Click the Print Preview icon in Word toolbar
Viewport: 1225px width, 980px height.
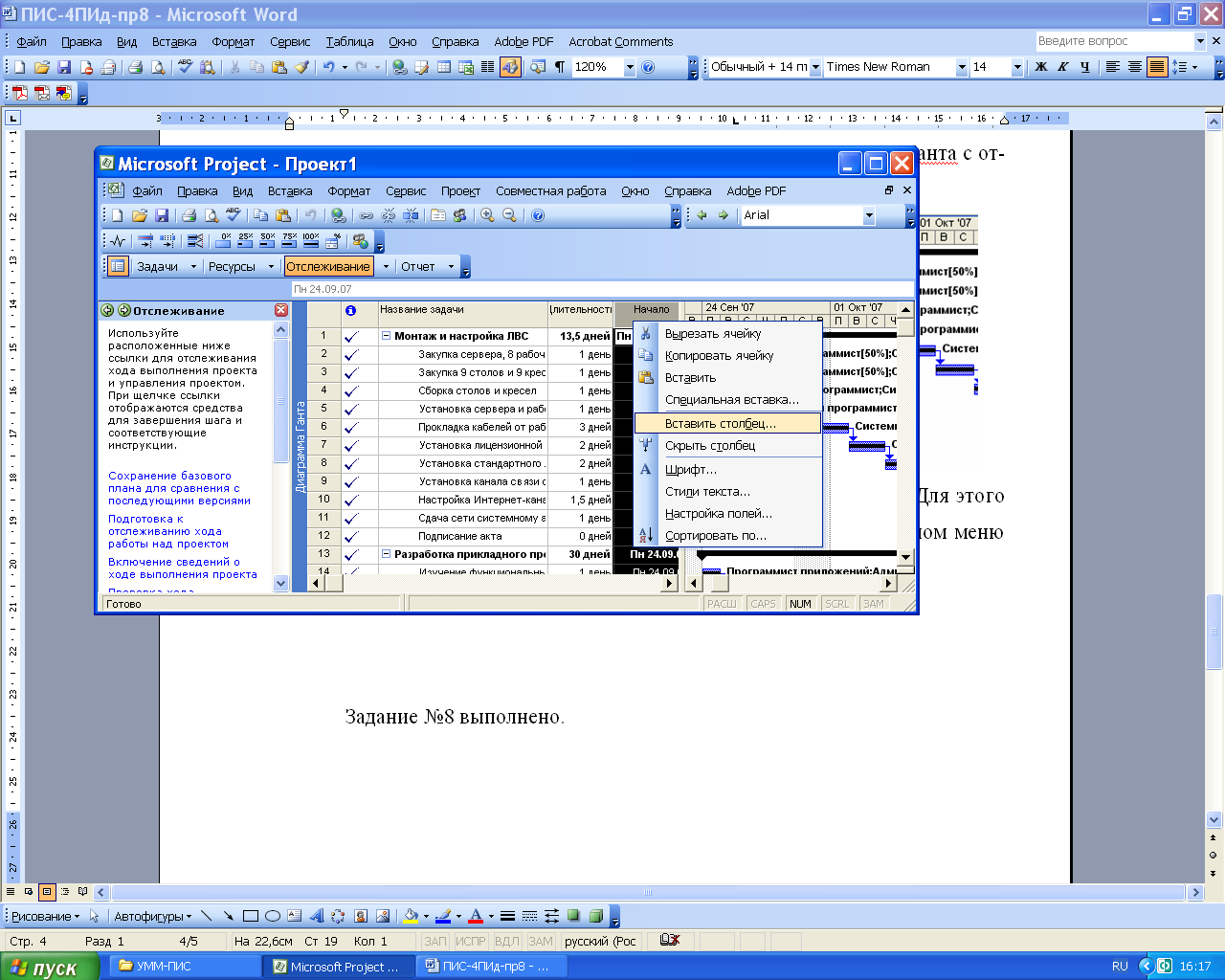pyautogui.click(x=158, y=67)
